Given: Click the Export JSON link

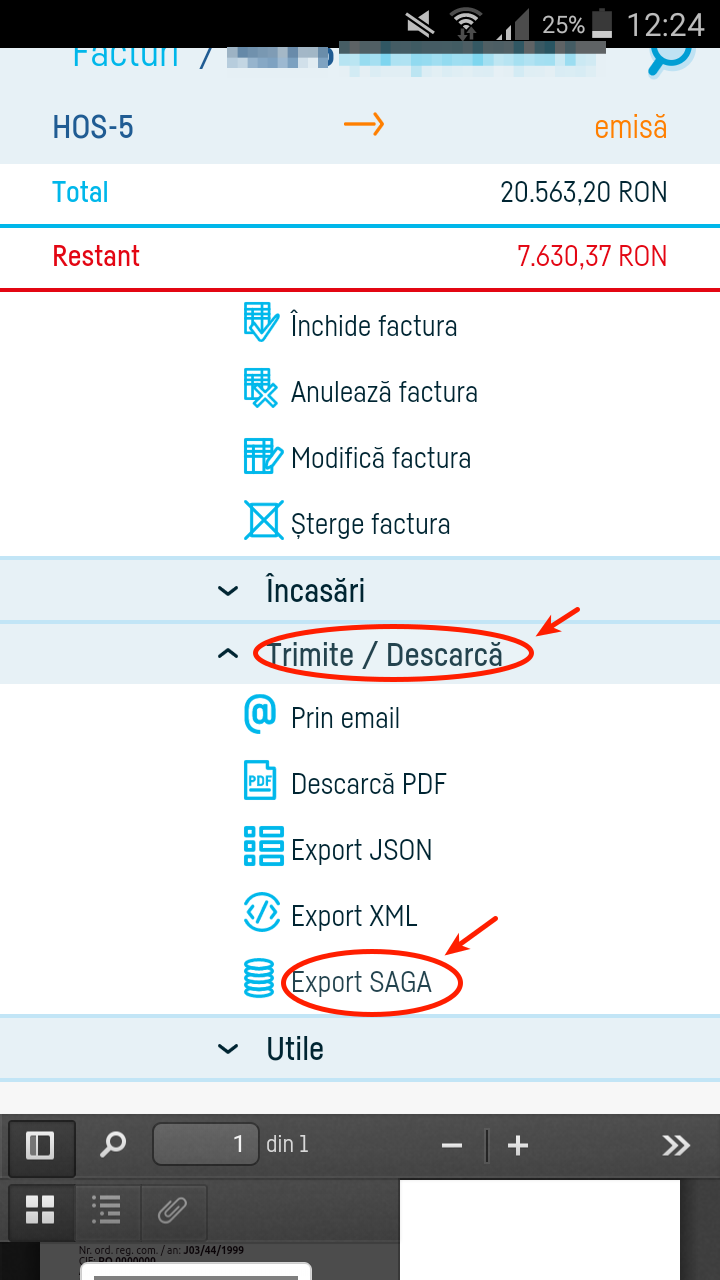Looking at the screenshot, I should (360, 848).
